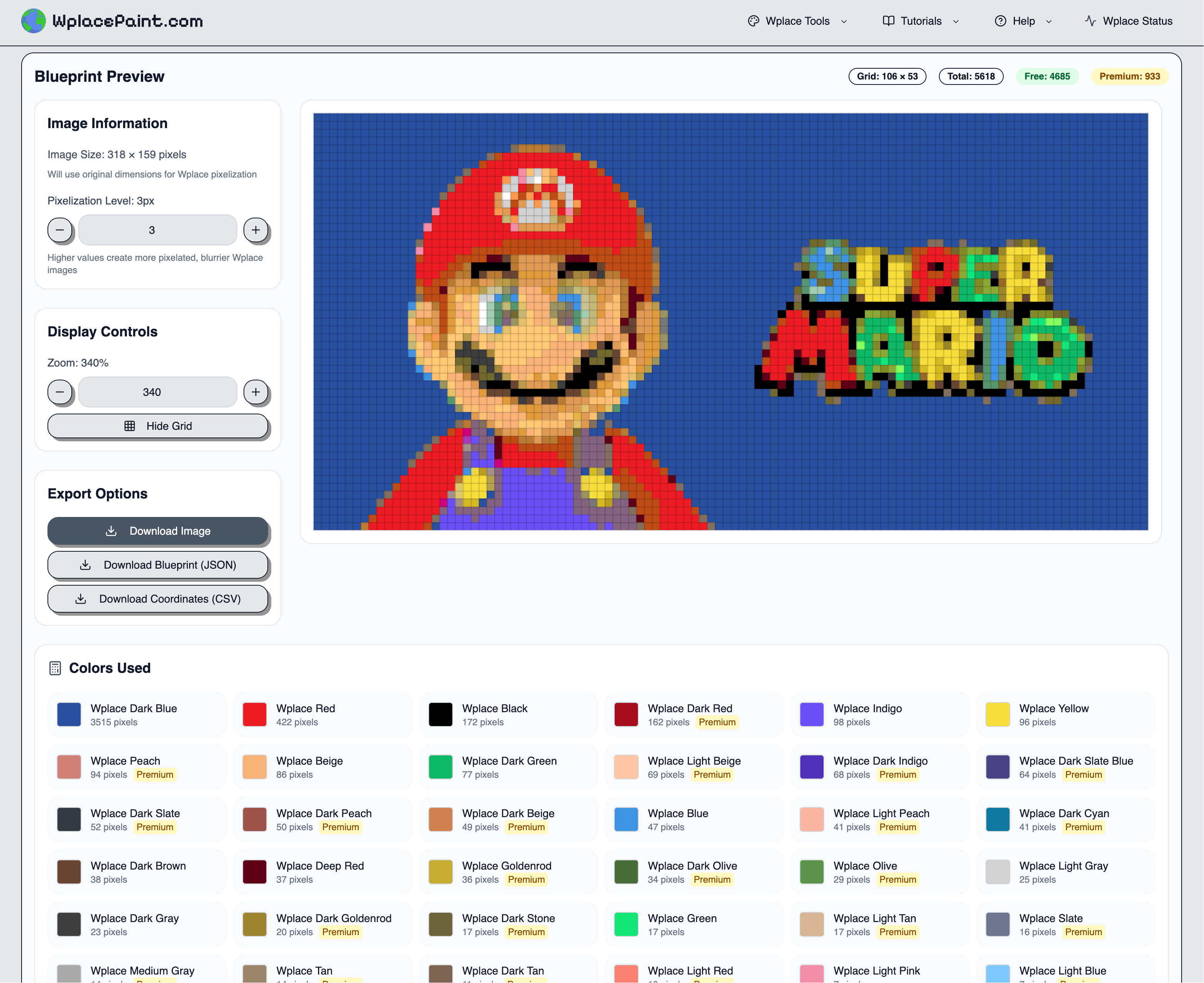Select the Wplace Red color swatch

click(255, 714)
